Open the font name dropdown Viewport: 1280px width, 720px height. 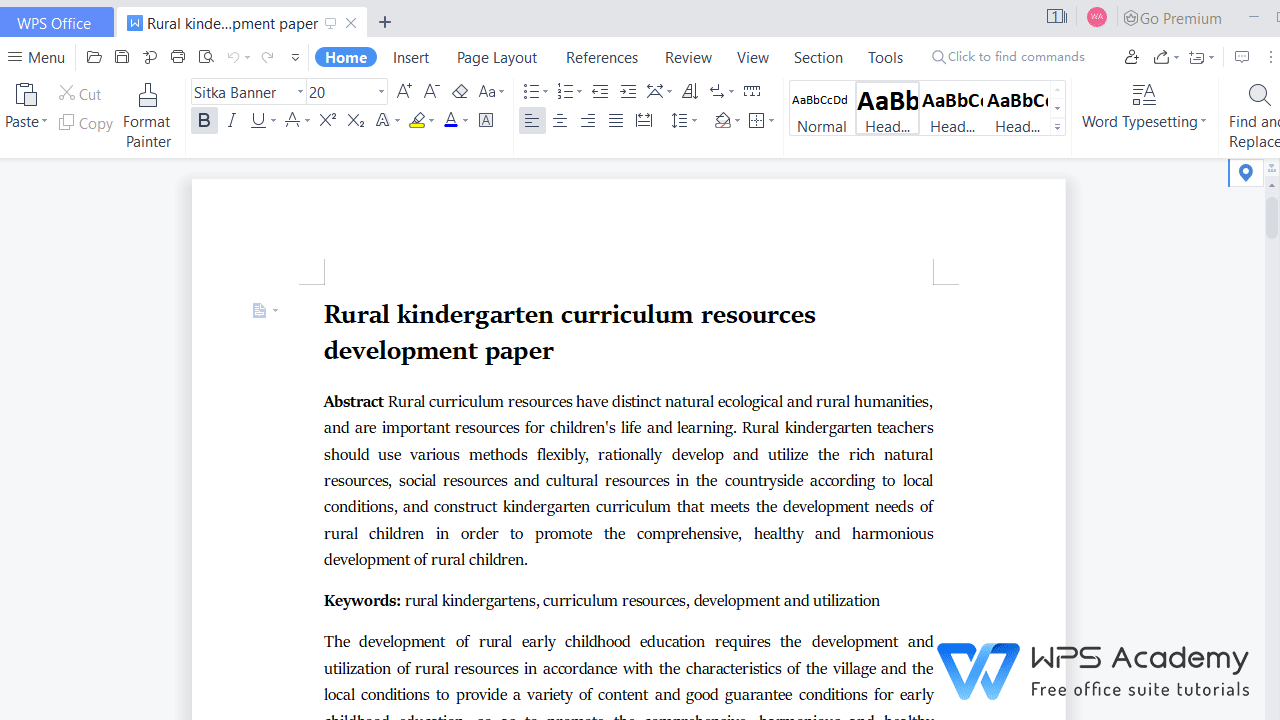[x=299, y=91]
